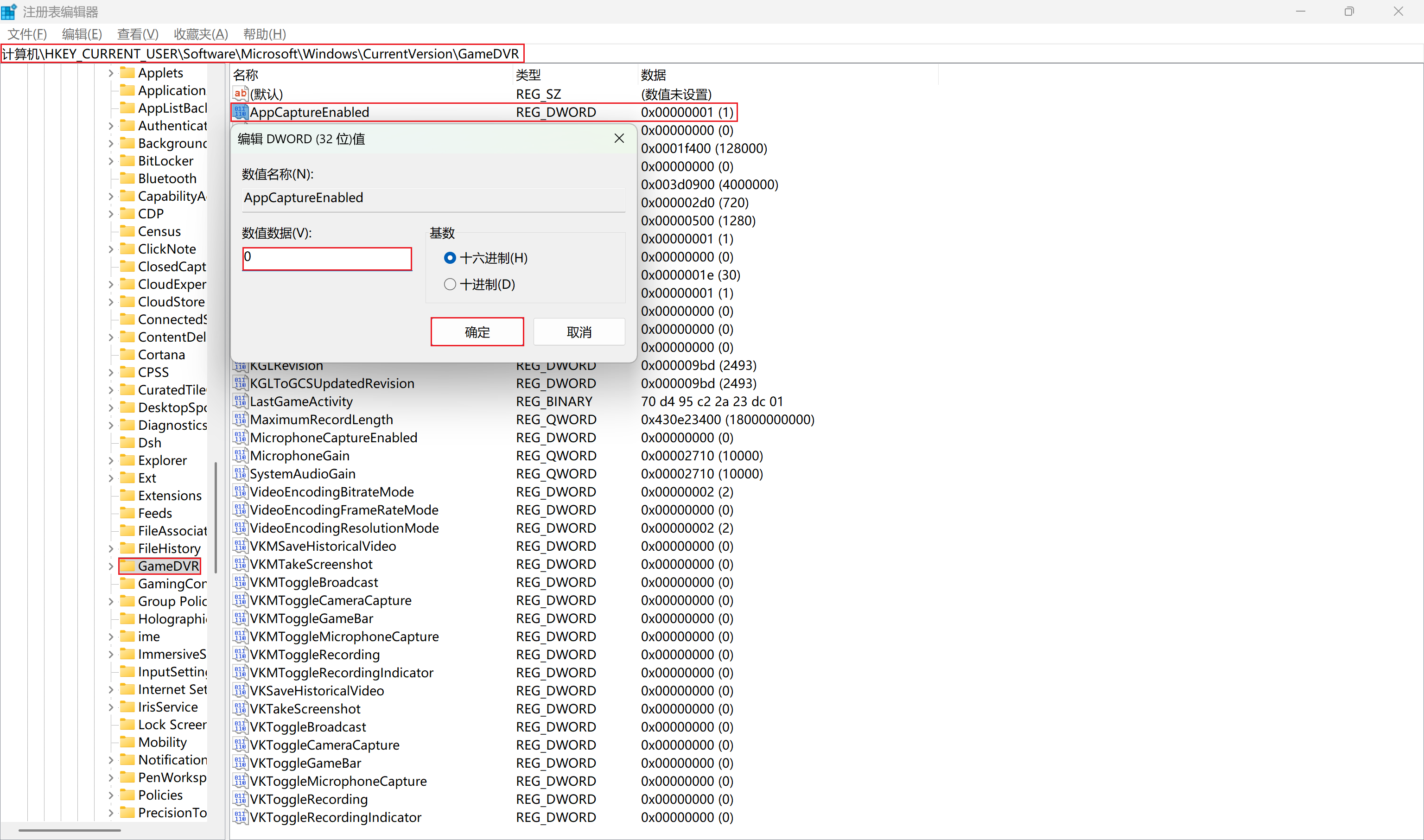Click the 取消 cancel button
Image resolution: width=1424 pixels, height=840 pixels.
pos(578,332)
